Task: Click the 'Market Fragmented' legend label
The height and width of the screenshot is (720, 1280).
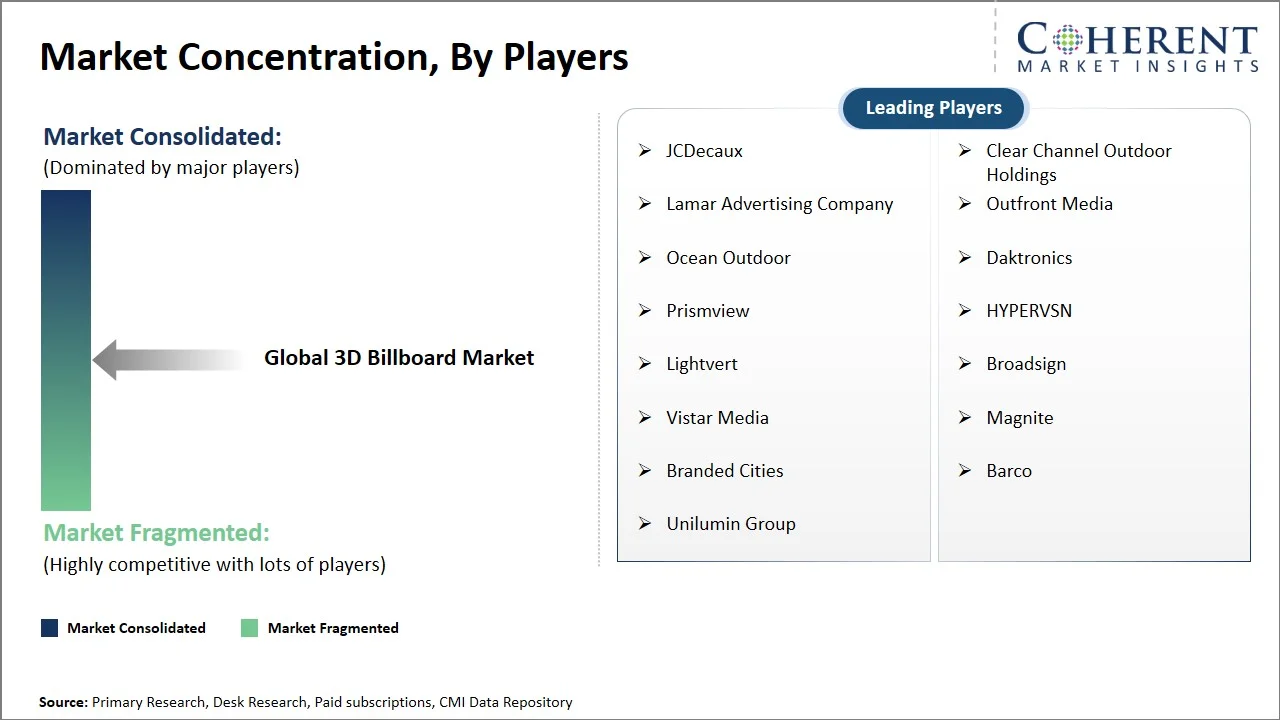Action: point(333,628)
